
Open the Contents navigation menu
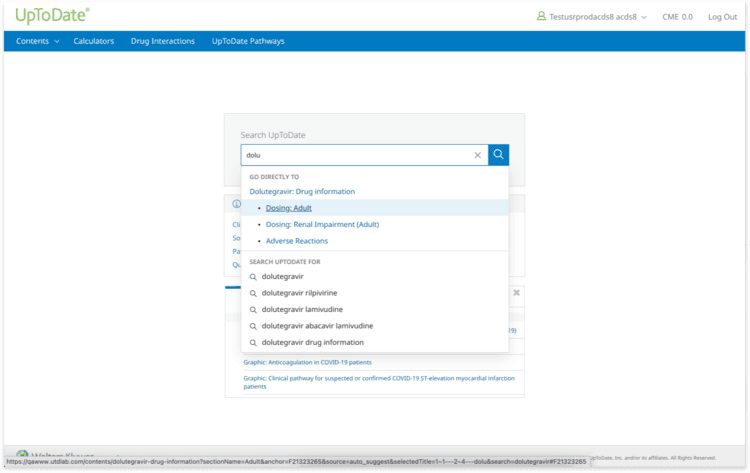pos(33,41)
